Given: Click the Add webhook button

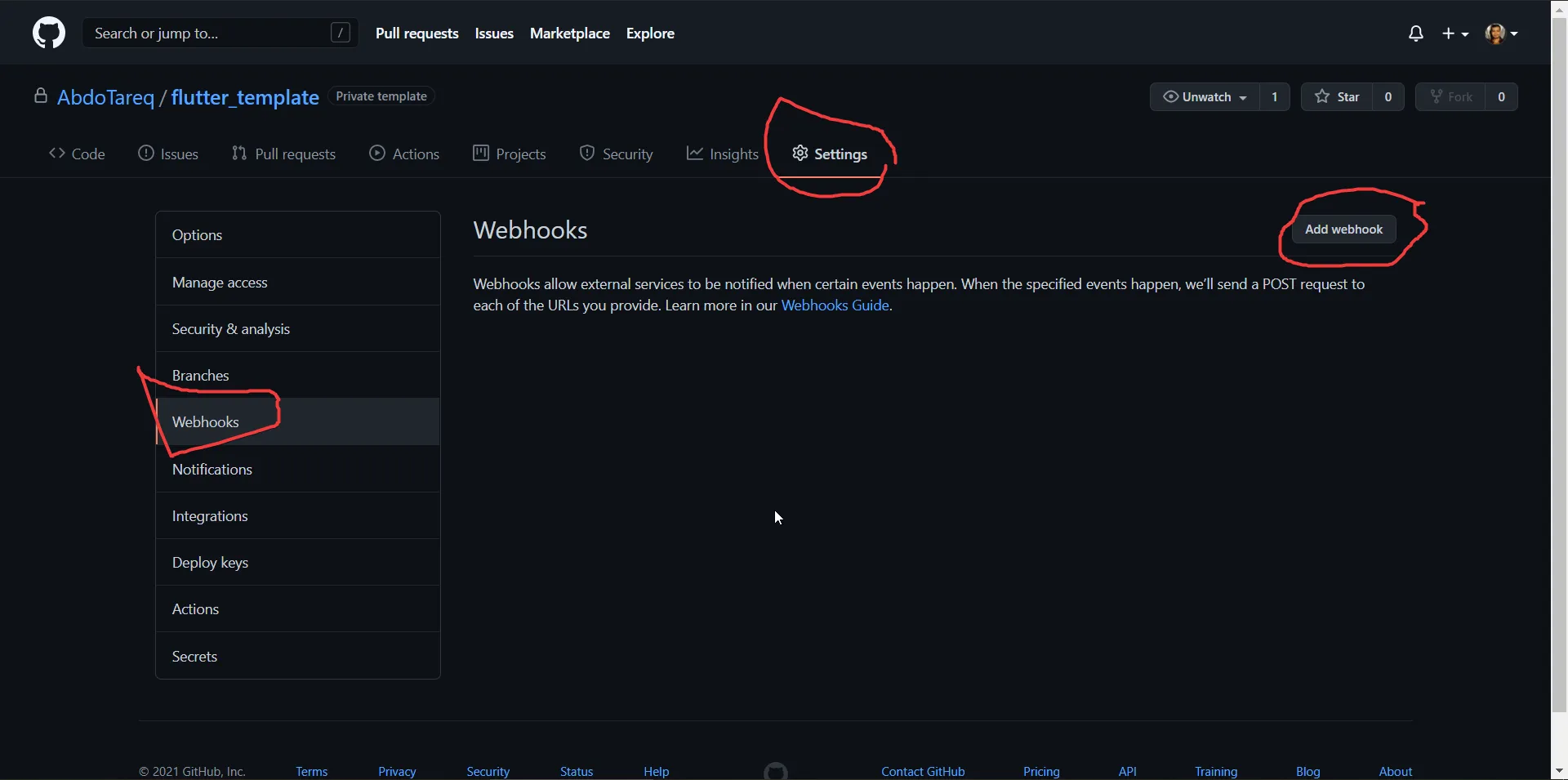Looking at the screenshot, I should click(x=1343, y=230).
